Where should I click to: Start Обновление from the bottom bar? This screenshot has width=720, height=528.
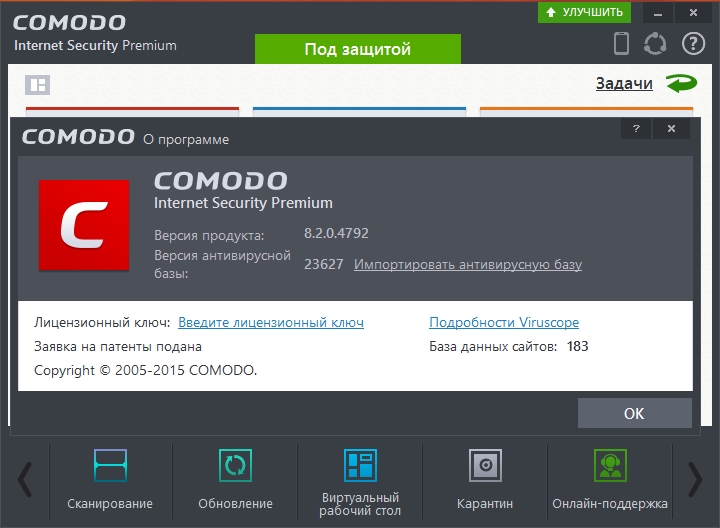[235, 480]
